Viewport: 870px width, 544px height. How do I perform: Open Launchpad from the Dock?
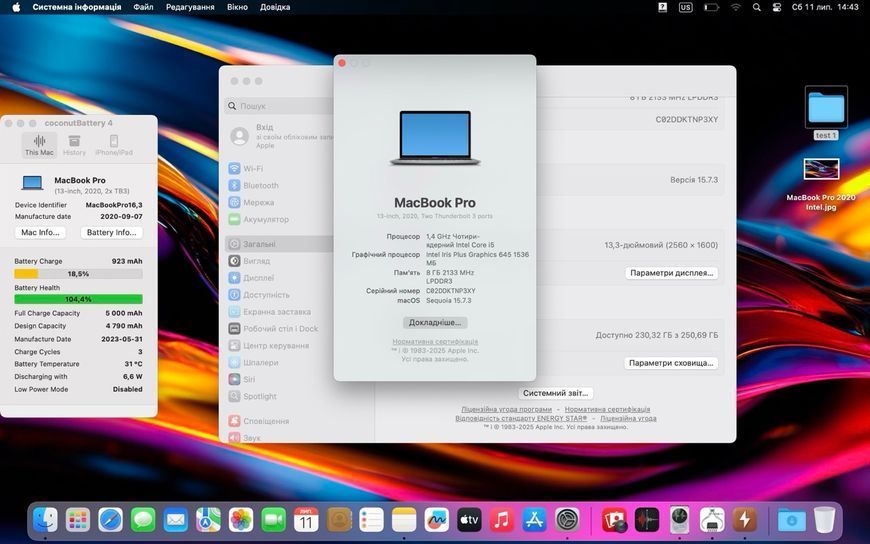coord(78,521)
